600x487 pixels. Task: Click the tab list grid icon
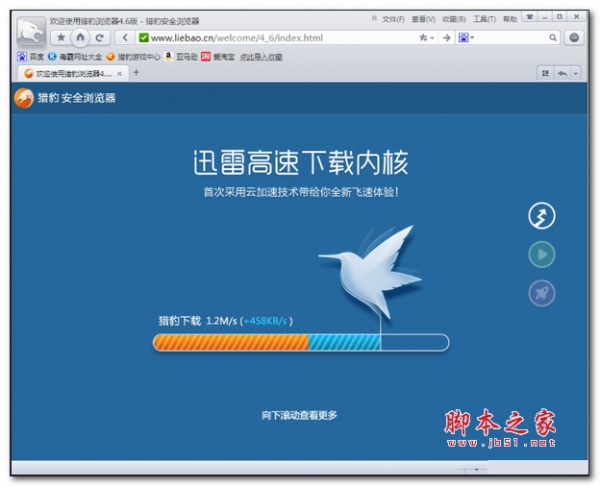point(545,73)
